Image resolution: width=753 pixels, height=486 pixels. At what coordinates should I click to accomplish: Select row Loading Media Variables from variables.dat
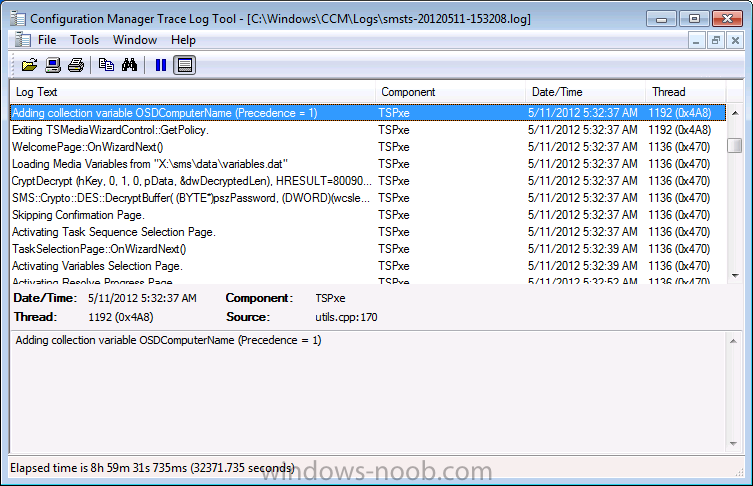[x=368, y=164]
